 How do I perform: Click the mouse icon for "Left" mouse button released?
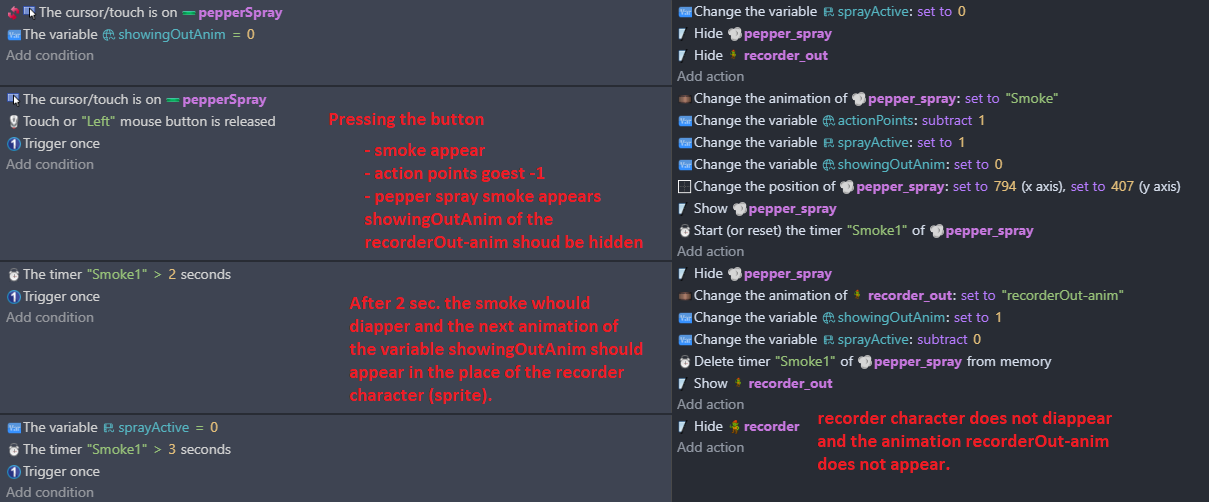tap(14, 121)
